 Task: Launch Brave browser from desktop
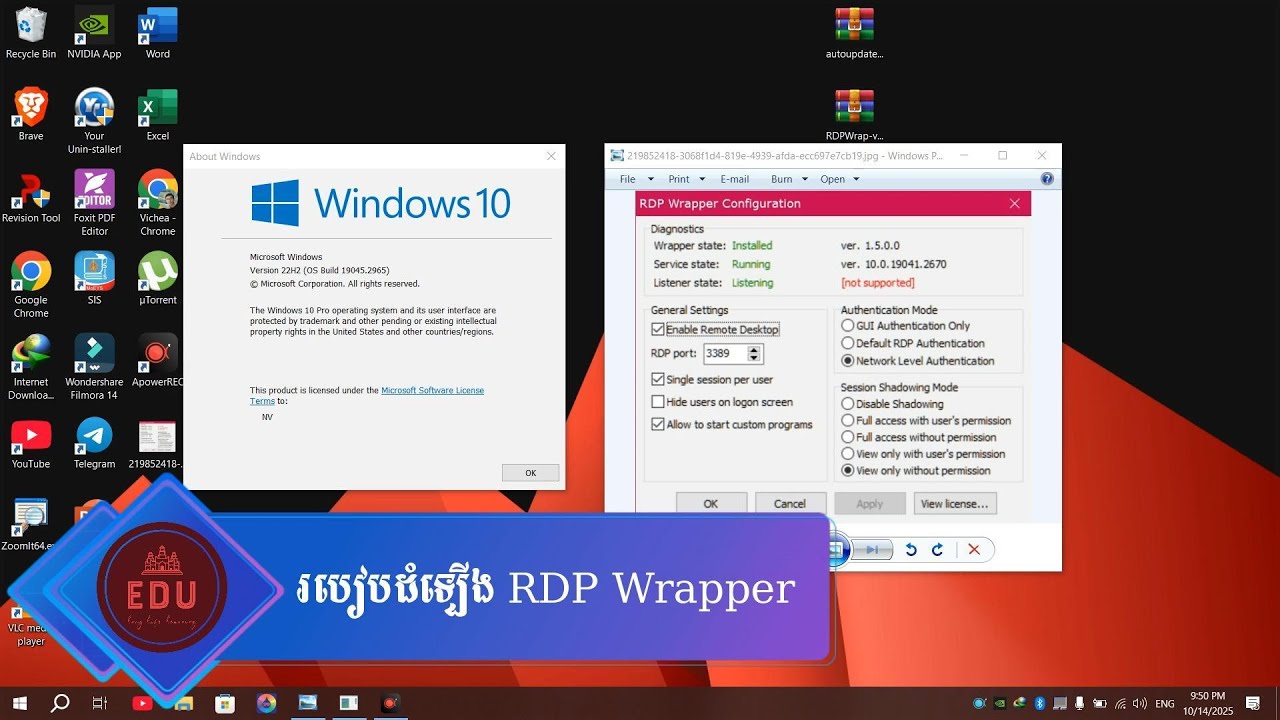point(31,115)
